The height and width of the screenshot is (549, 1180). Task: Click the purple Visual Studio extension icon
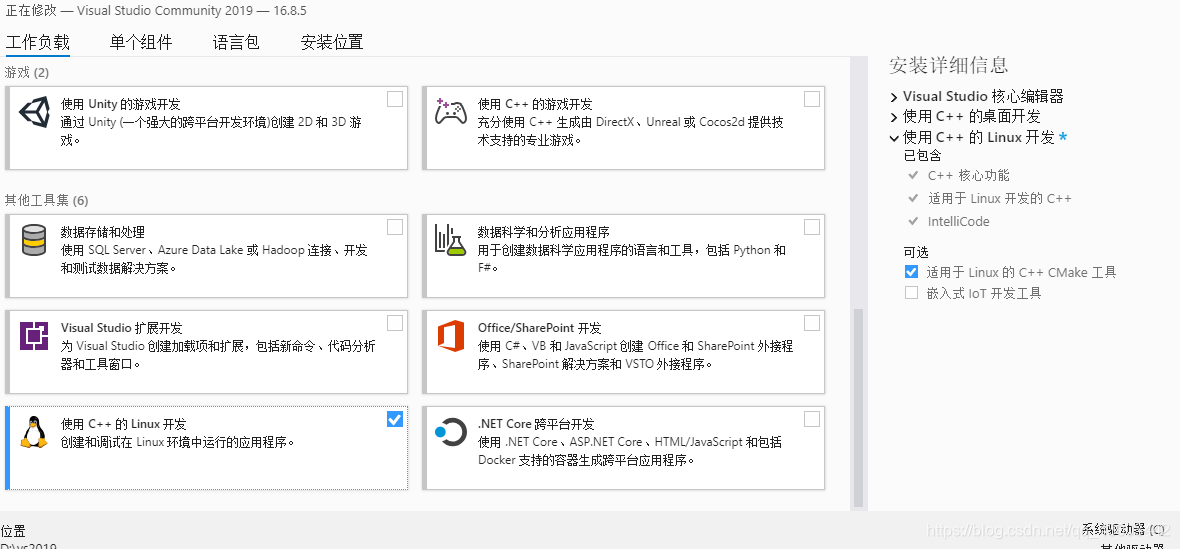click(x=34, y=336)
